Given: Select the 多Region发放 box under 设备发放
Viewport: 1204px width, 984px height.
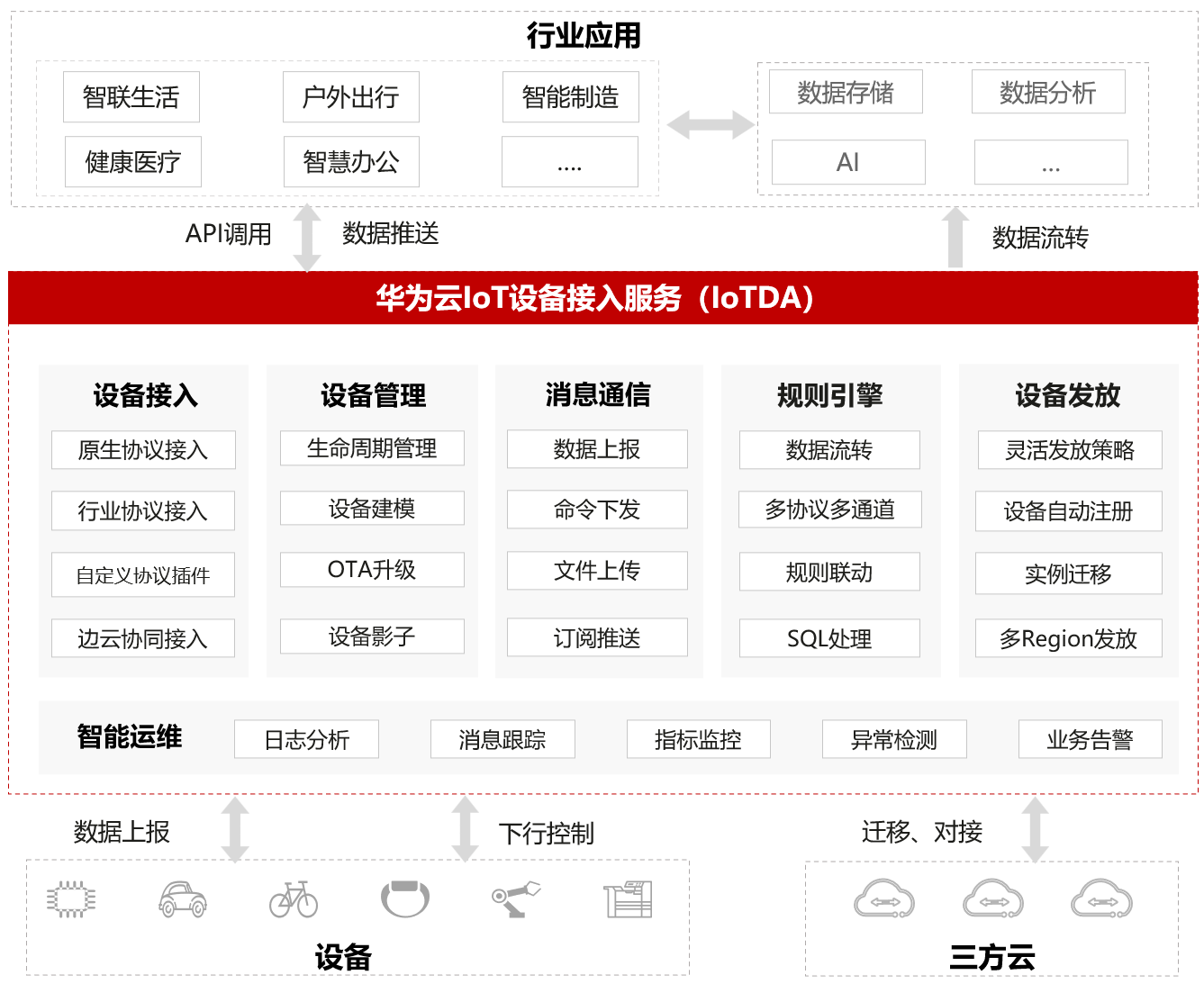Looking at the screenshot, I should (1068, 638).
